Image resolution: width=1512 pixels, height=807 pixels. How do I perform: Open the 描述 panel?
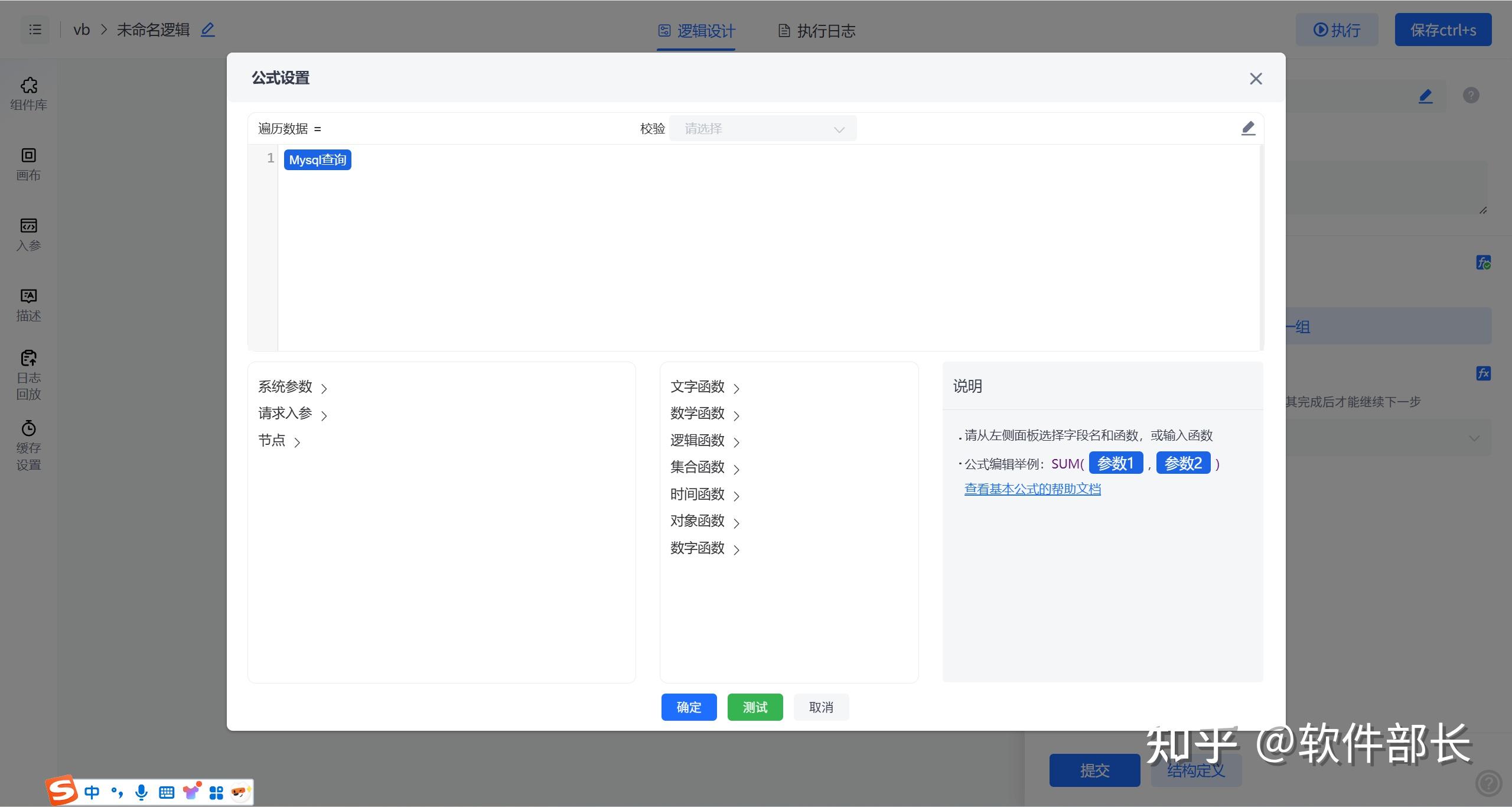coord(28,304)
